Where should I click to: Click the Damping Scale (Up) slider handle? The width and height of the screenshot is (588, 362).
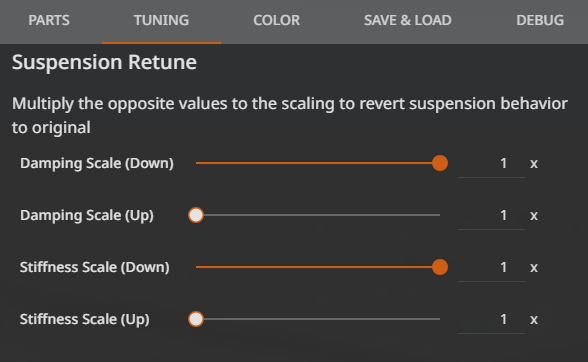coord(196,215)
